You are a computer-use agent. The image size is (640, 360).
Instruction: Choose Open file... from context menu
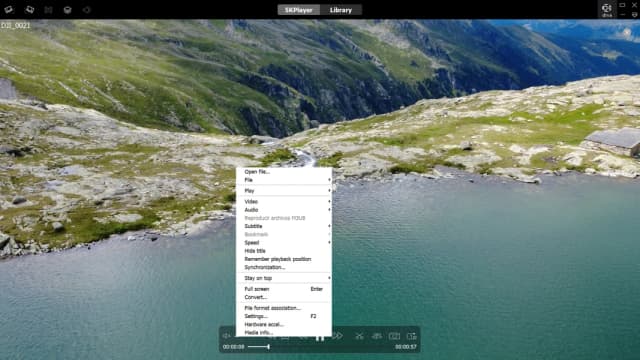[284, 171]
